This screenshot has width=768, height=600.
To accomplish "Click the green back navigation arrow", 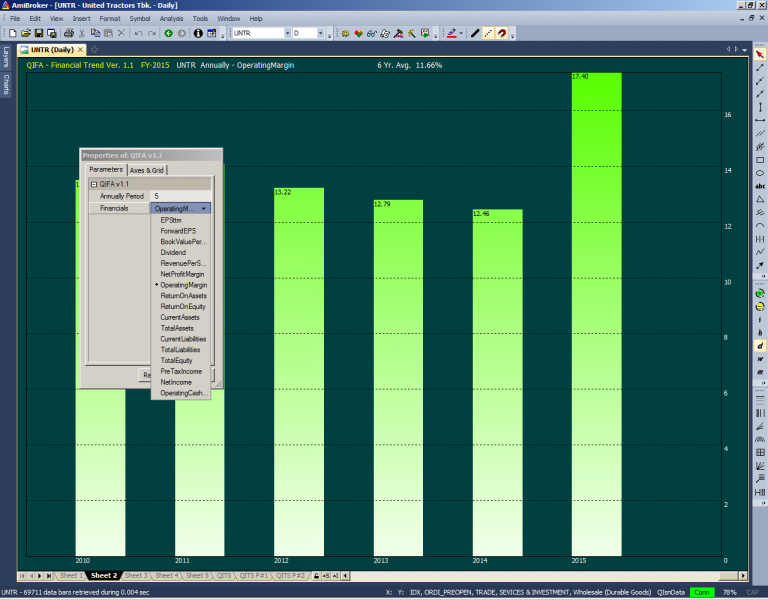I will point(168,33).
